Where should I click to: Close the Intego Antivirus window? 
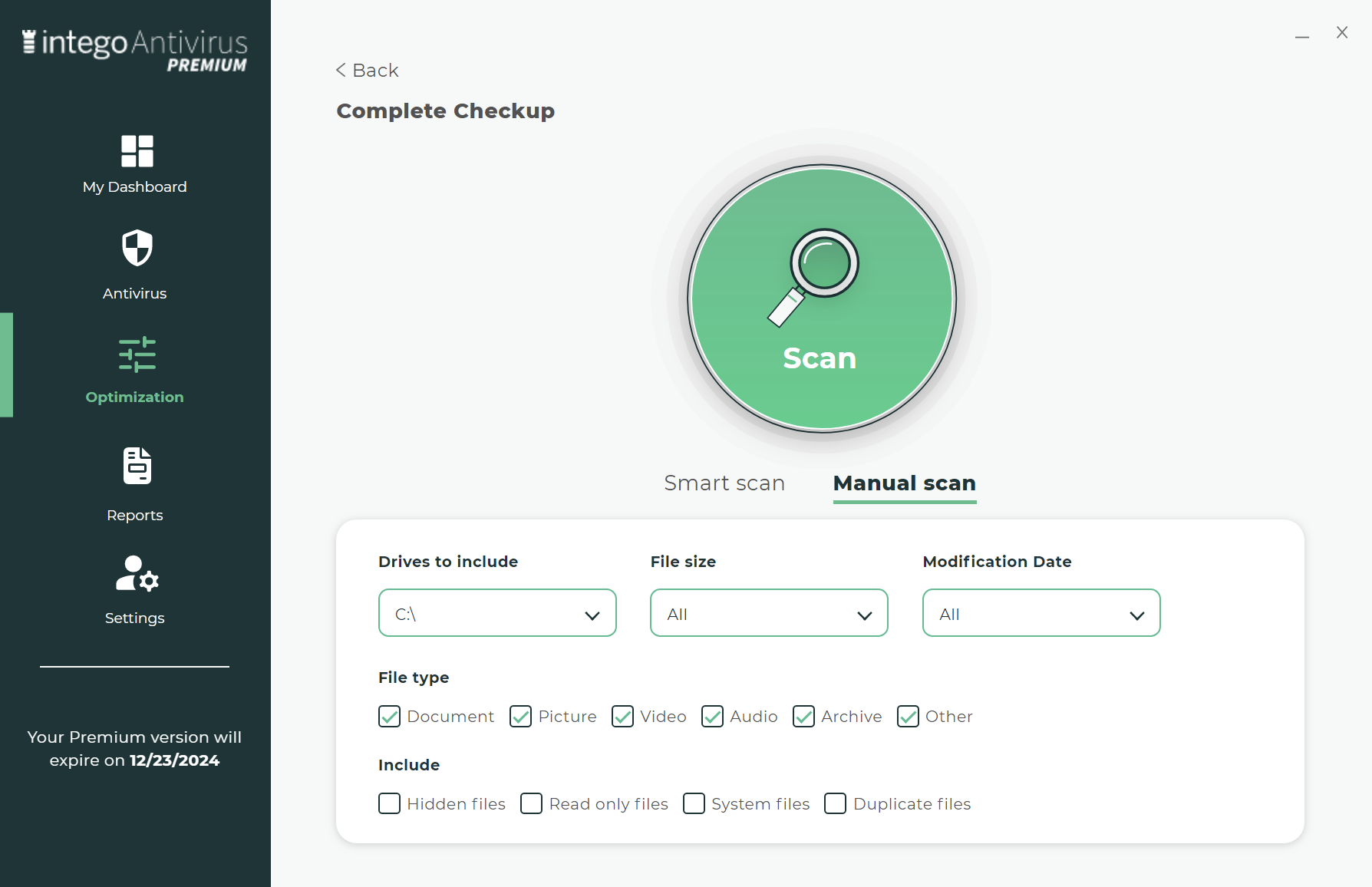coord(1342,32)
